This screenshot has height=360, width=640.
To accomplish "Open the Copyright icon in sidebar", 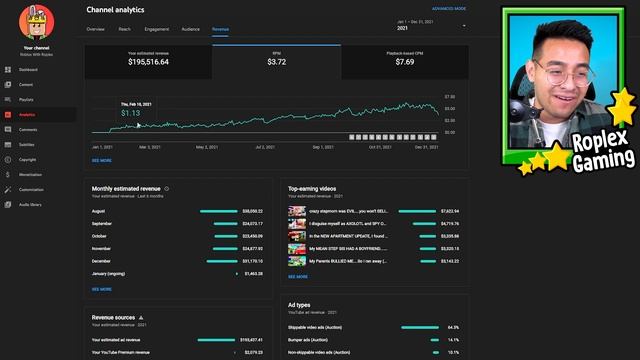I will [x=8, y=160].
